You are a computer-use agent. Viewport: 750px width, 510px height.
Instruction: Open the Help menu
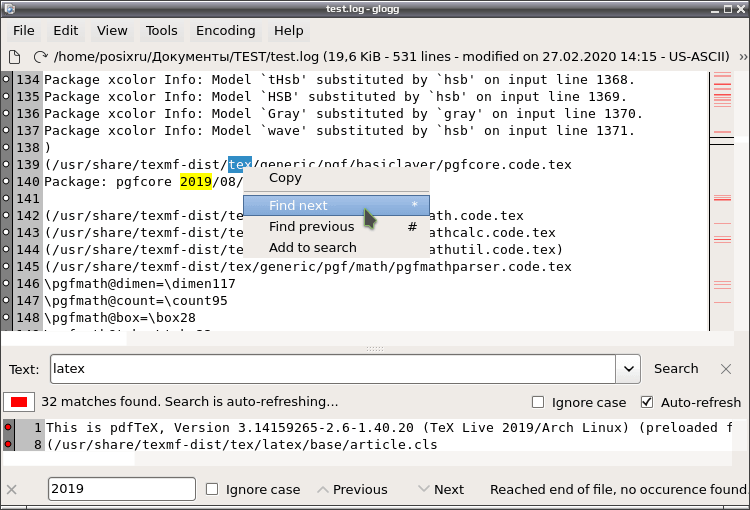(288, 31)
